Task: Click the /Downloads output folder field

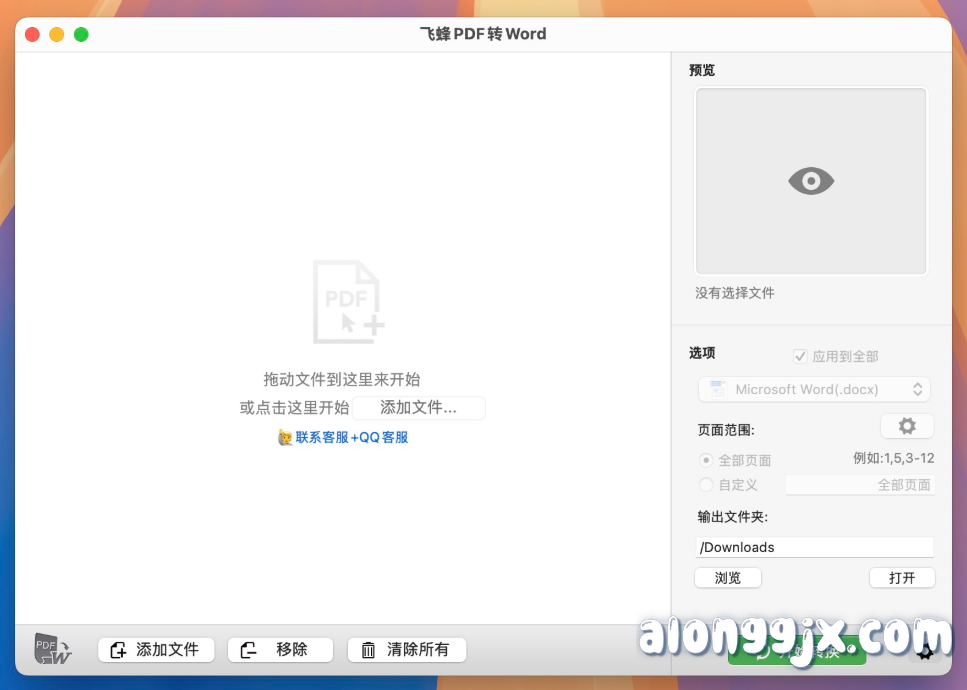Action: 813,547
